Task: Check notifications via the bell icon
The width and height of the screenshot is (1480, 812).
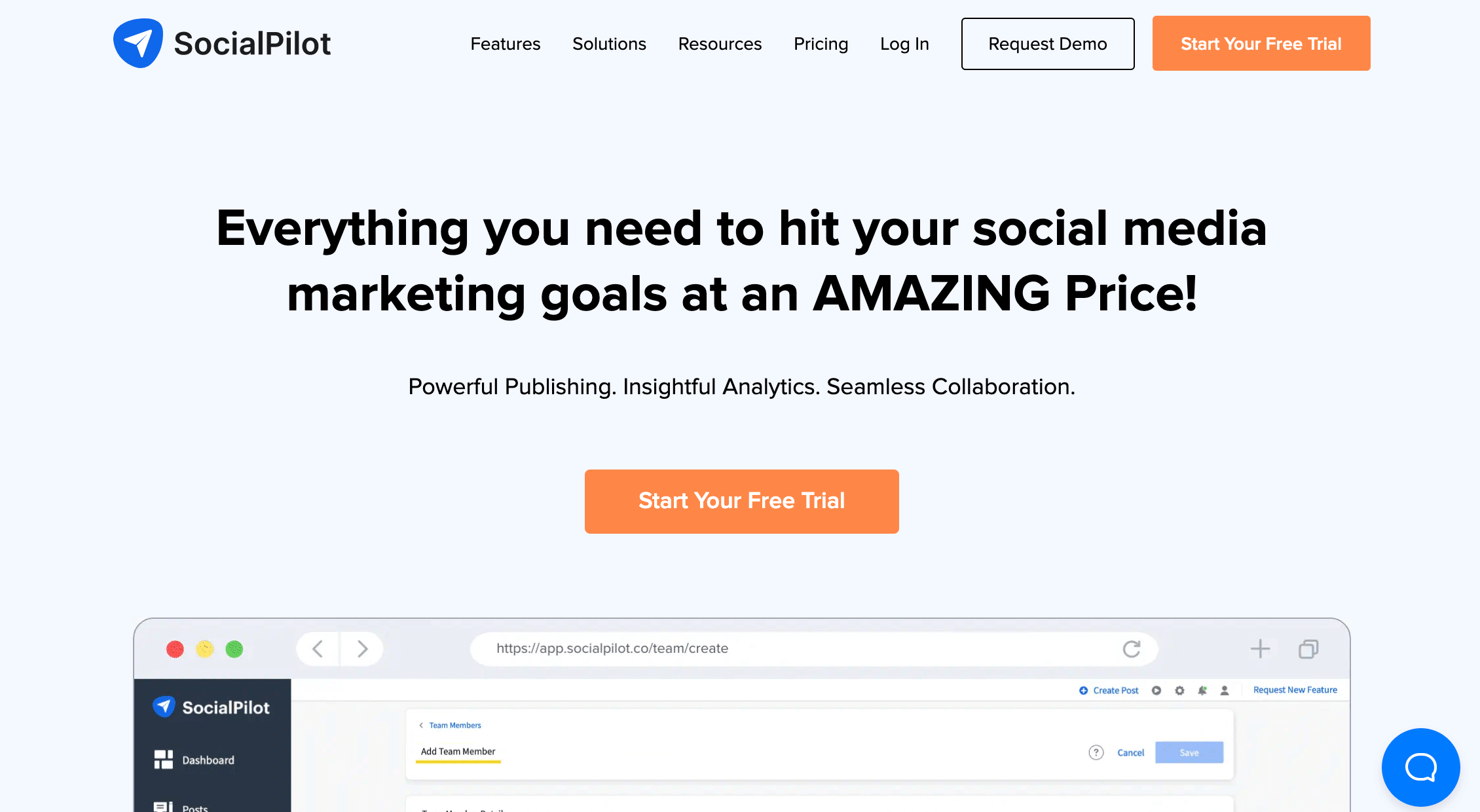Action: click(x=1202, y=690)
